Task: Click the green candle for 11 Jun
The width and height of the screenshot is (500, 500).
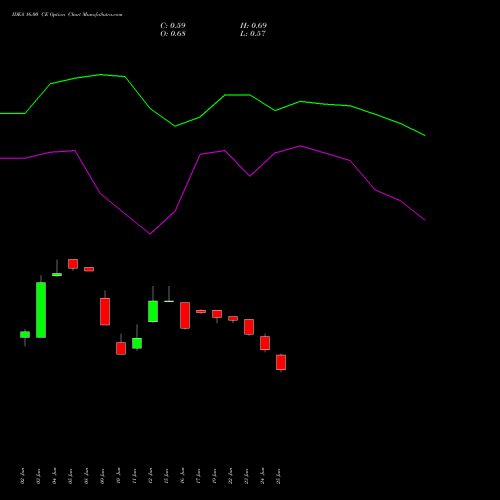Action: pyautogui.click(x=137, y=343)
